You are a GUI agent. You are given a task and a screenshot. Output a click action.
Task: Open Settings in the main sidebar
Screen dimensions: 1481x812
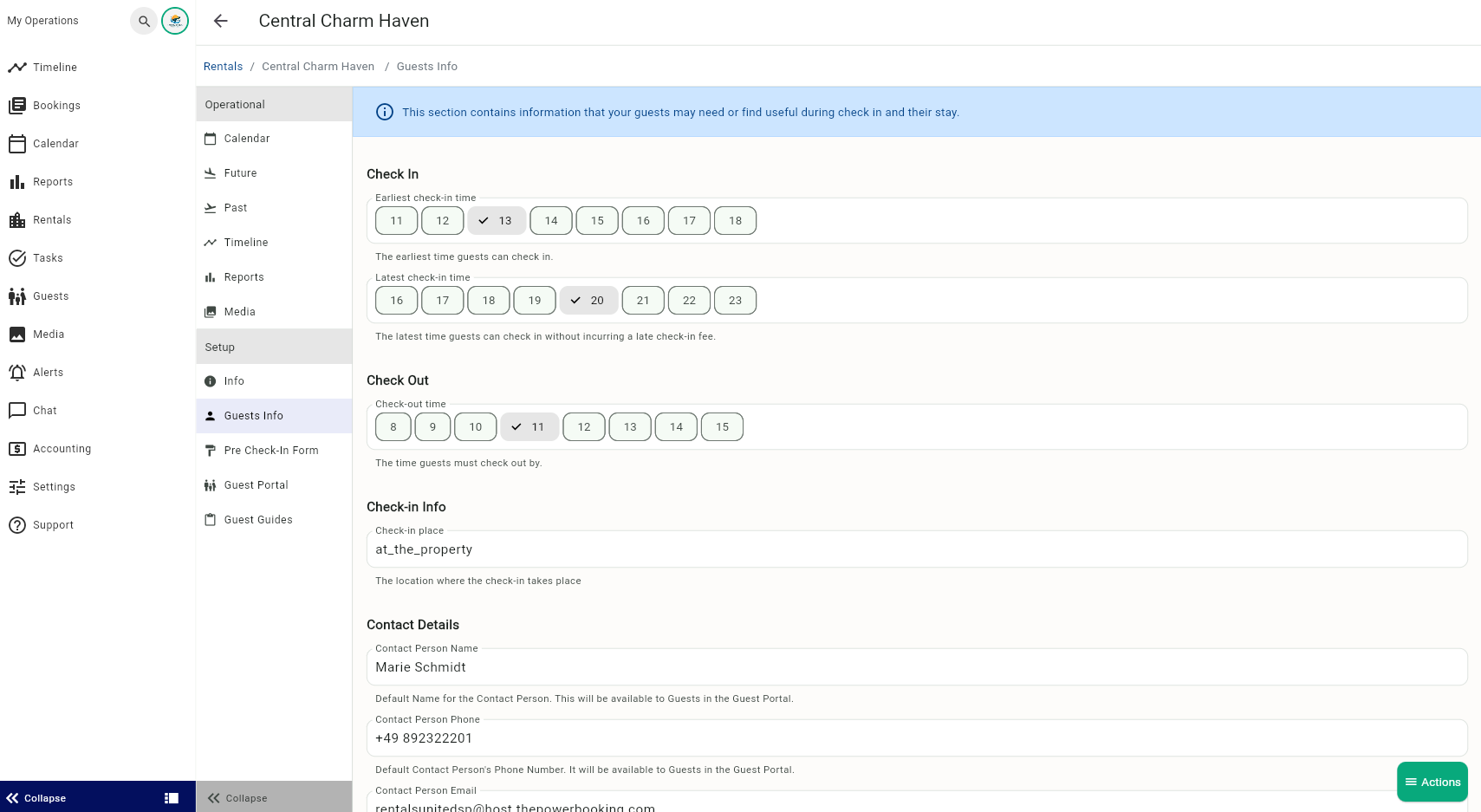coord(98,487)
